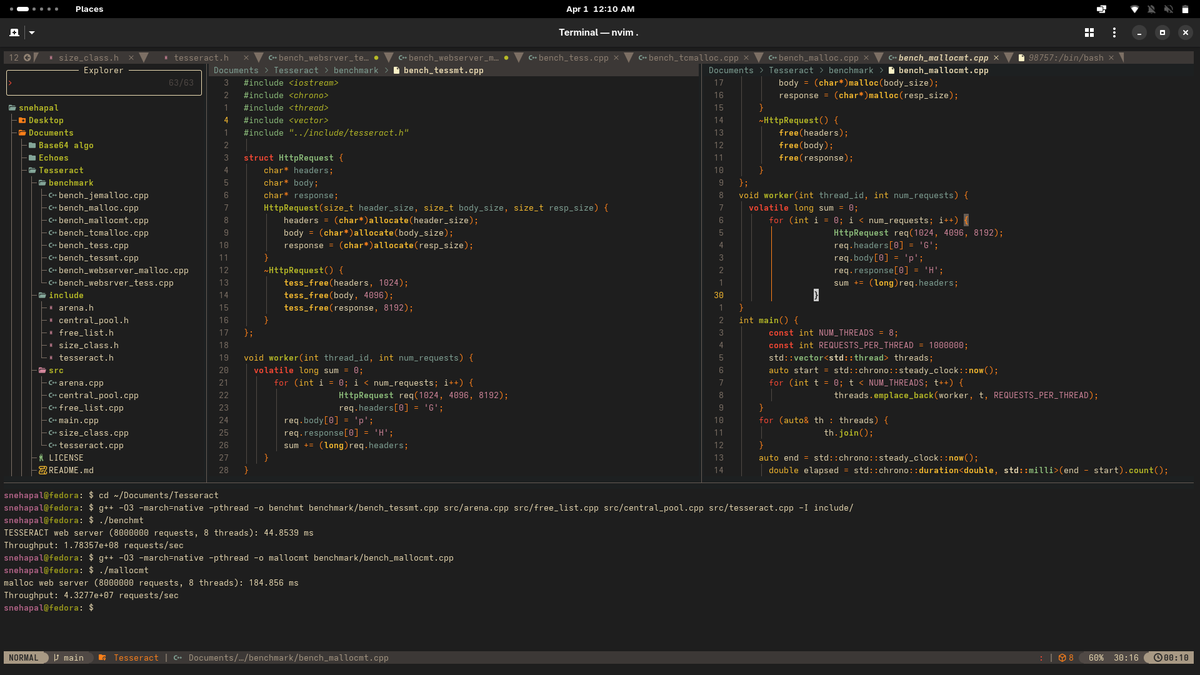Image resolution: width=1200 pixels, height=675 pixels.
Task: Open terminal menu with three dots
Action: tap(1114, 32)
